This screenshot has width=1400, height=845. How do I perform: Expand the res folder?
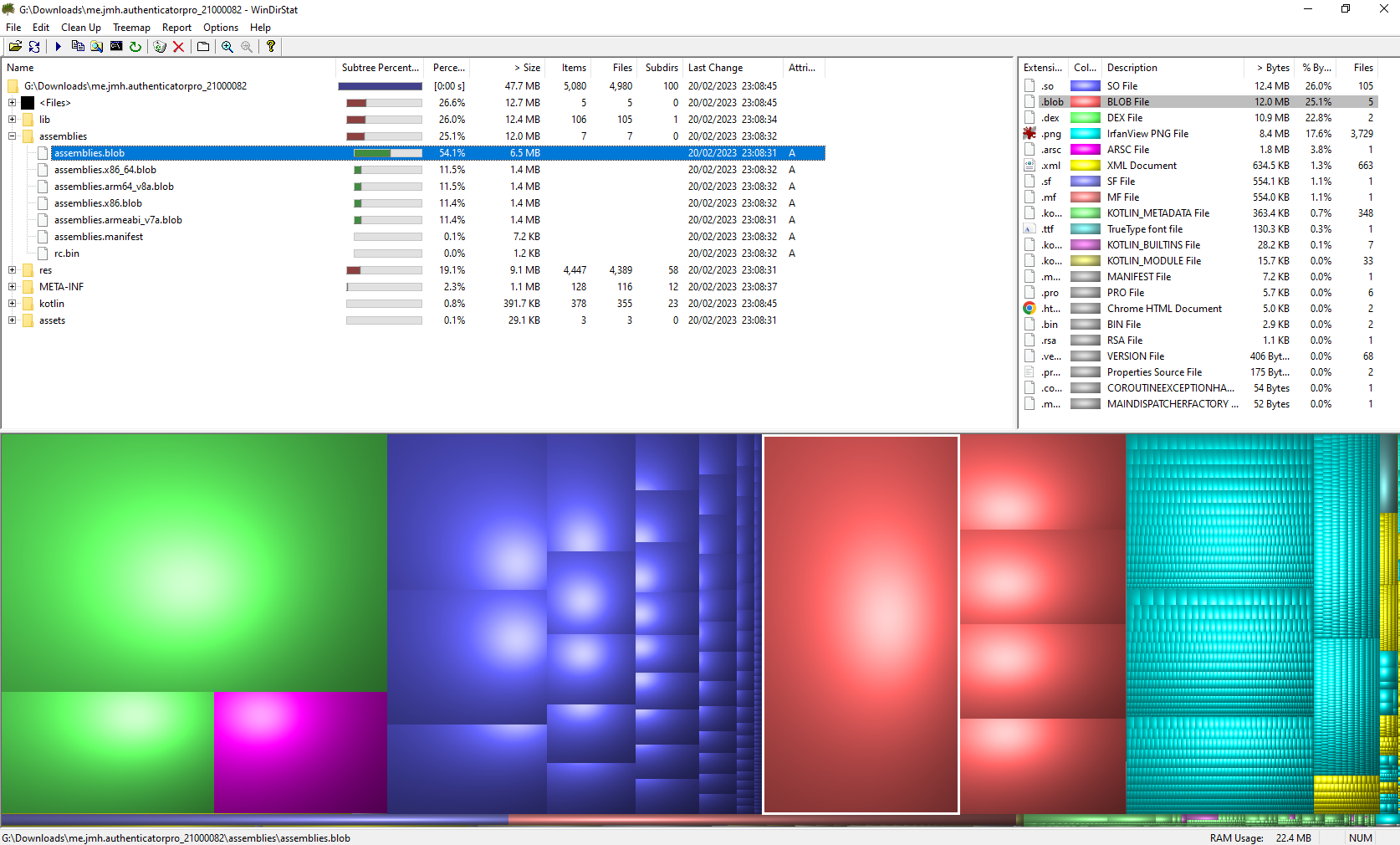tap(12, 269)
